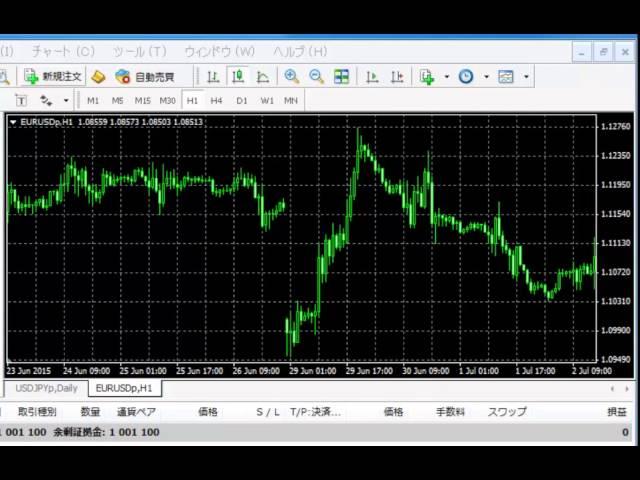The image size is (640, 480).
Task: Zoom out on the chart
Action: pos(317,76)
